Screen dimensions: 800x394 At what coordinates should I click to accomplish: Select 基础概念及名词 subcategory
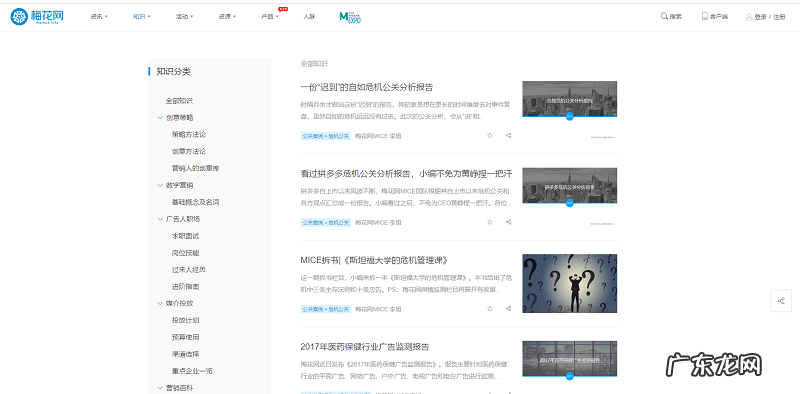(195, 202)
